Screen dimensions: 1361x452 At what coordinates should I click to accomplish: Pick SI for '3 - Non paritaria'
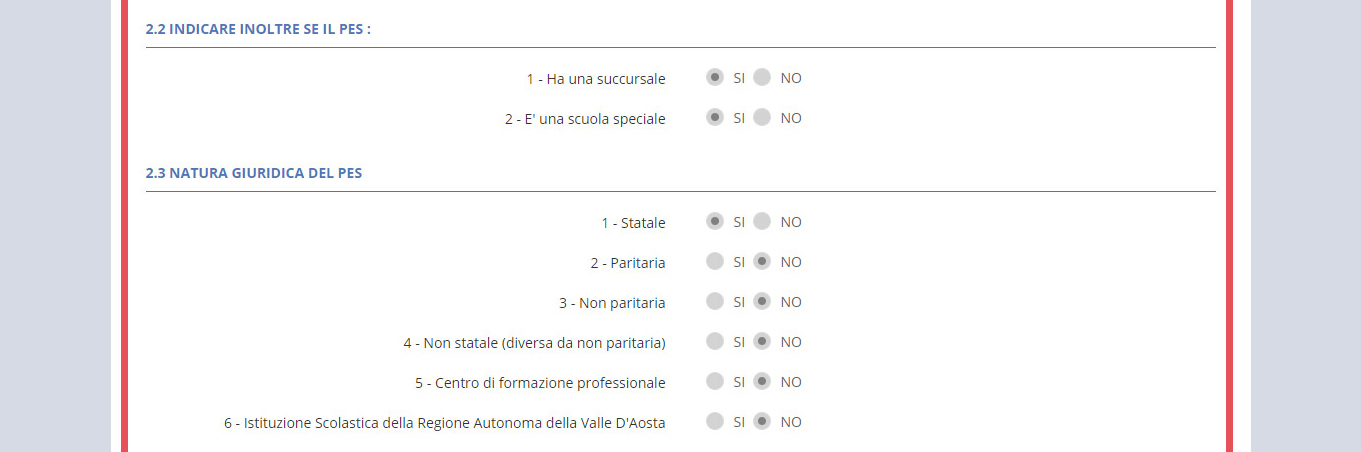pos(714,302)
